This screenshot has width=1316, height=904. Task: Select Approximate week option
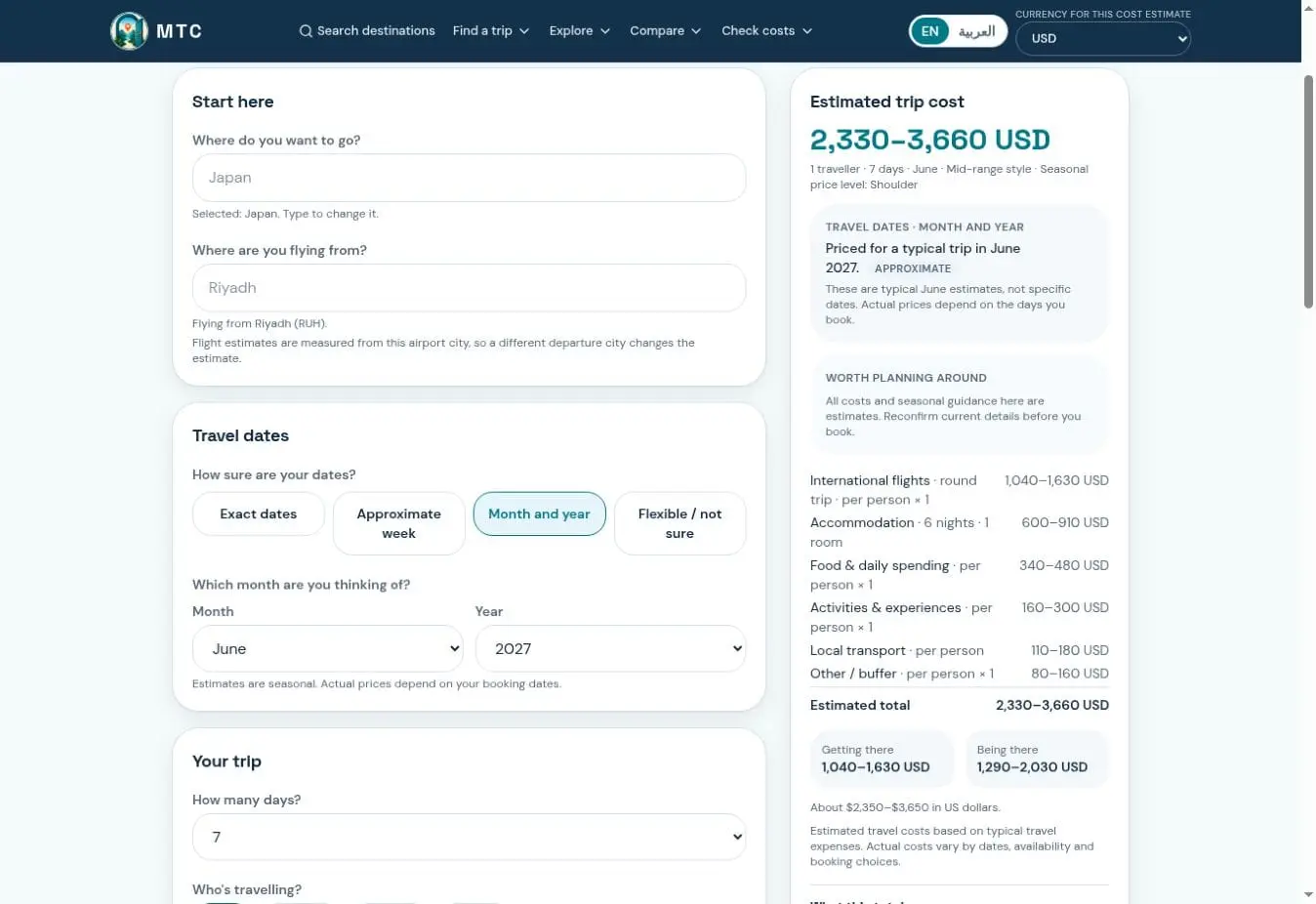[399, 523]
